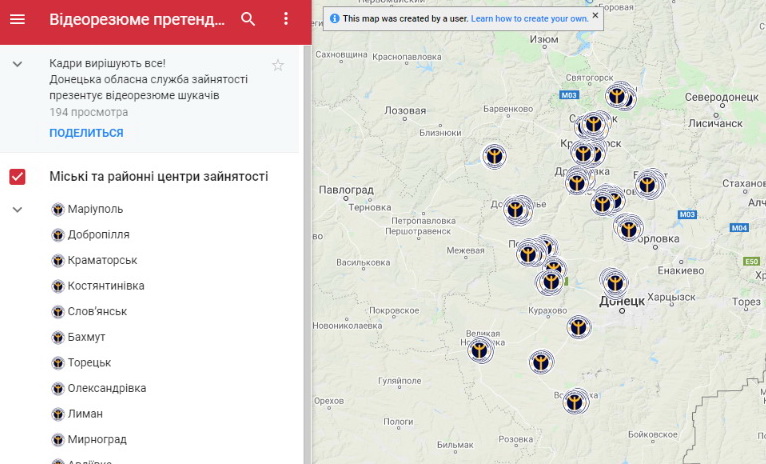Click map marker above Горловка label
The width and height of the screenshot is (766, 464).
coord(629,228)
